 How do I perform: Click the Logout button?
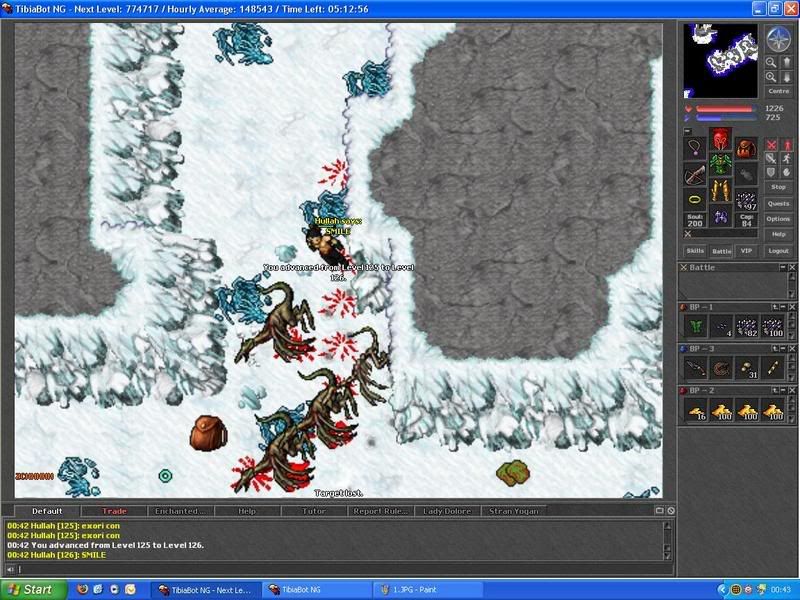point(779,251)
